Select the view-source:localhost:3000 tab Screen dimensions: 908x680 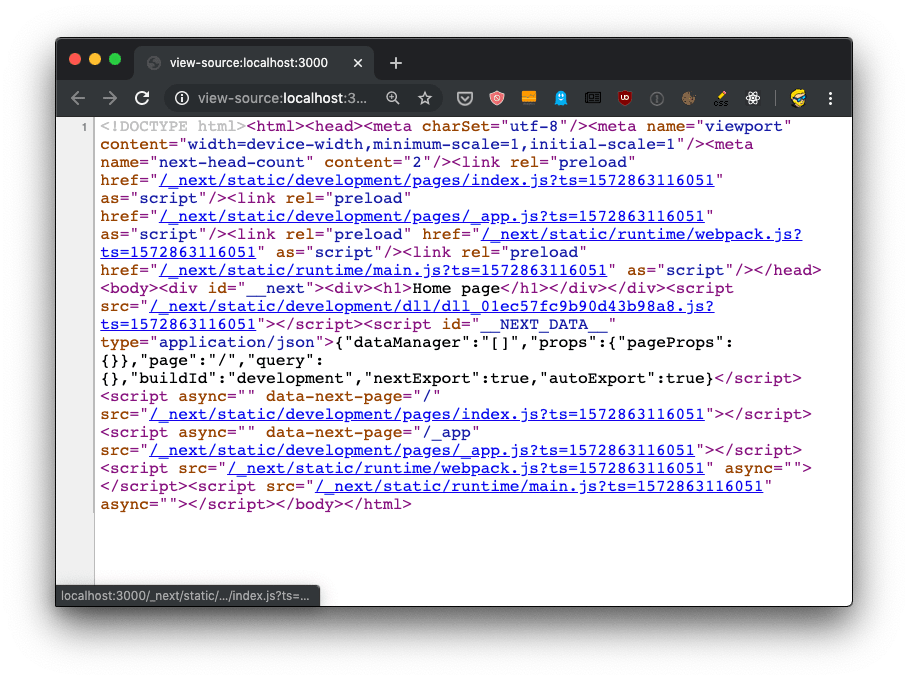coord(250,62)
